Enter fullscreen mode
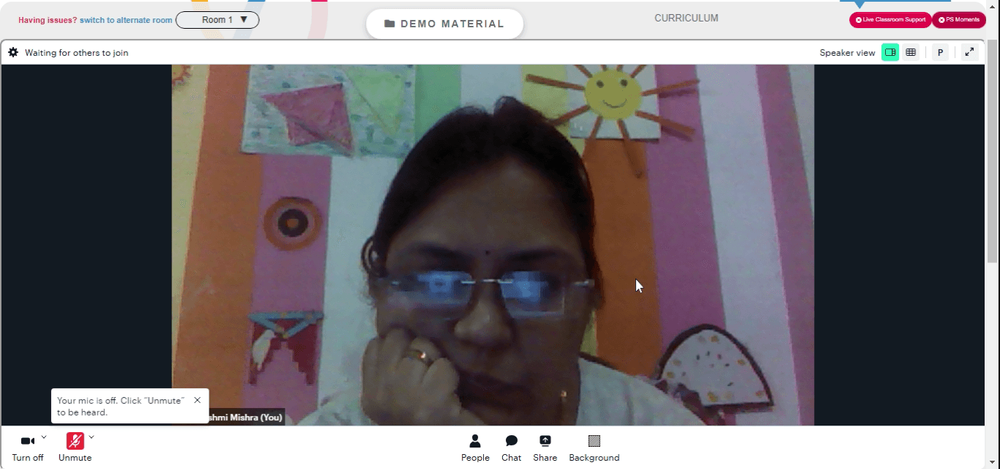 click(969, 52)
